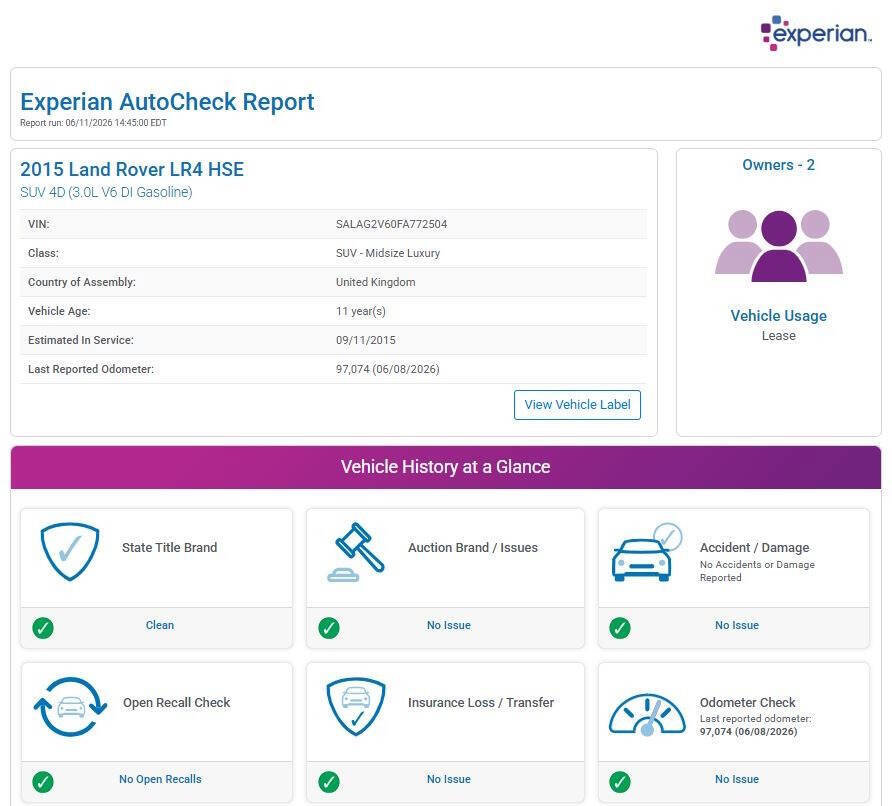Click the Auction Brand / Issues card title
The image size is (892, 806).
473,547
